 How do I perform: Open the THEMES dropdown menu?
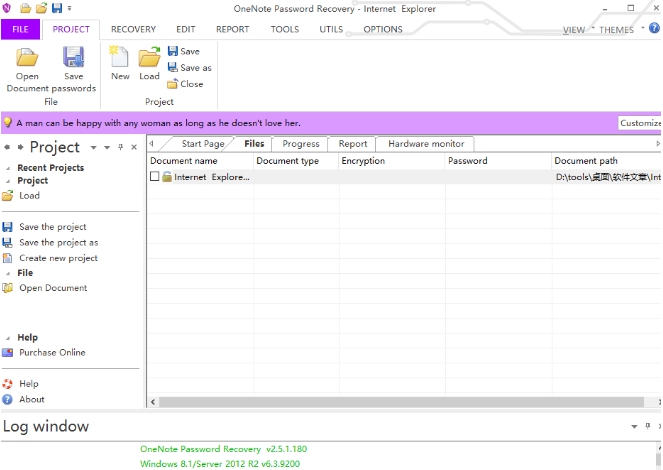pos(621,30)
